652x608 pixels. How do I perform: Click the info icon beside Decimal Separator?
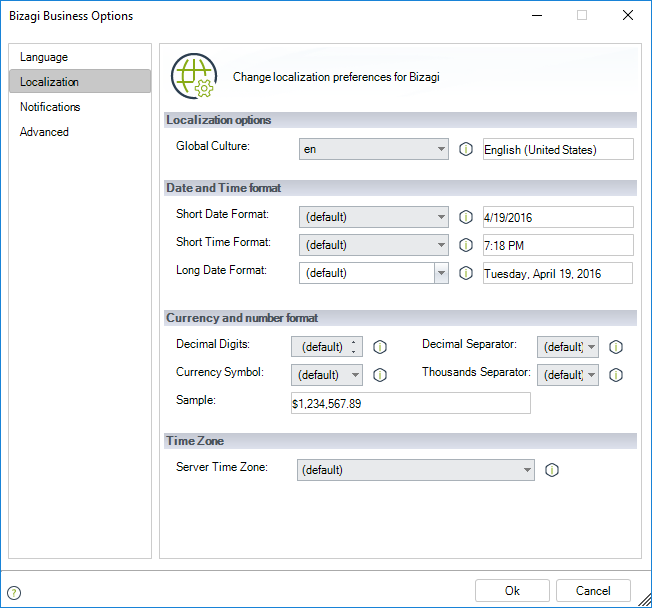pyautogui.click(x=616, y=347)
